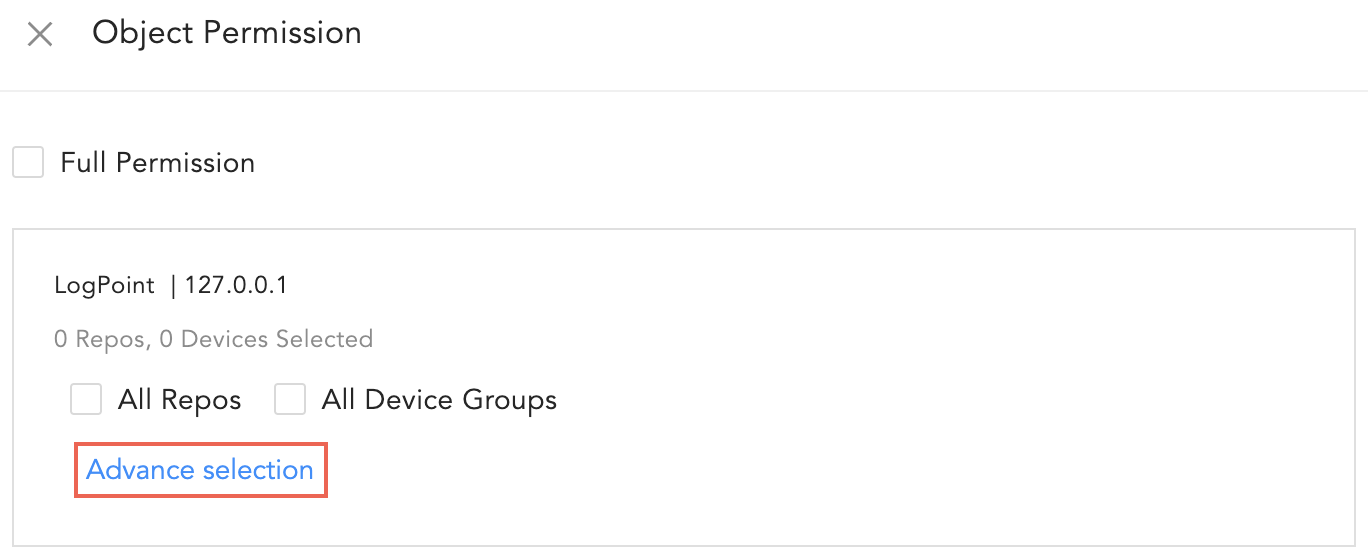Click the pipe separator after LogPoint
1368x560 pixels.
[x=174, y=286]
